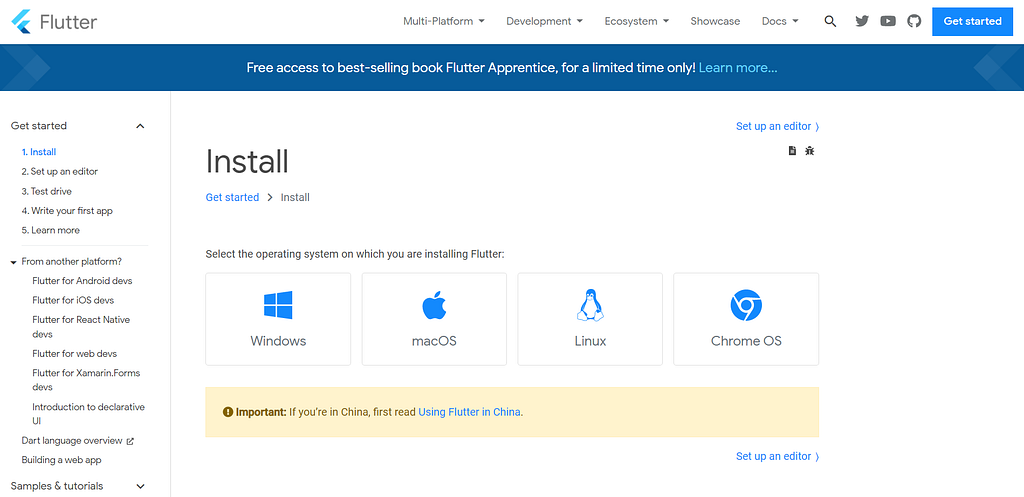The width and height of the screenshot is (1024, 497).
Task: Click the macOS card label
Action: click(434, 341)
